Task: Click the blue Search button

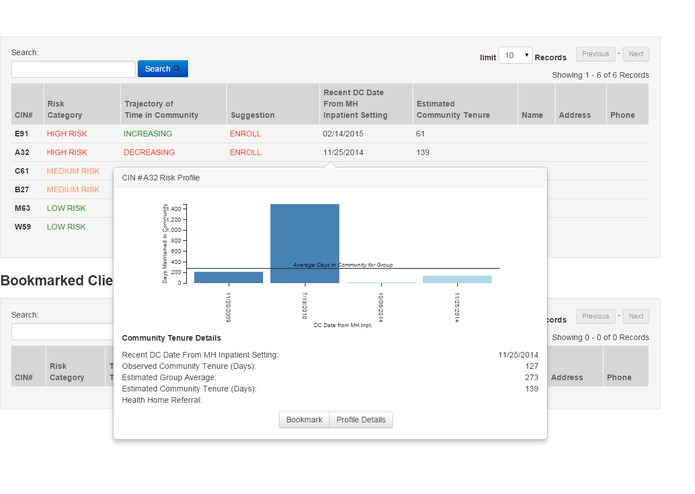Action: (x=163, y=69)
